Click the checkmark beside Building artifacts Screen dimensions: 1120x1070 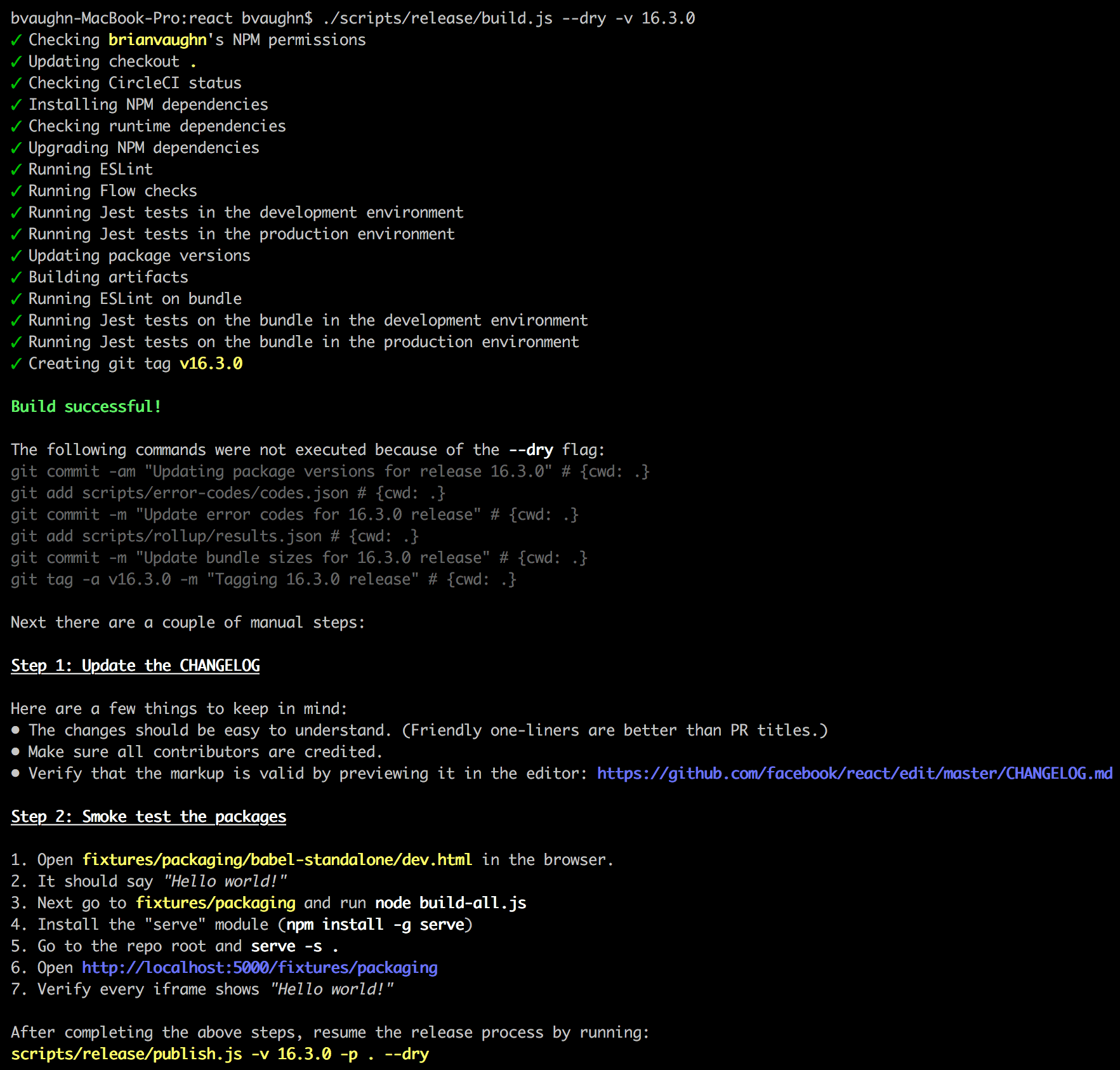click(x=15, y=277)
